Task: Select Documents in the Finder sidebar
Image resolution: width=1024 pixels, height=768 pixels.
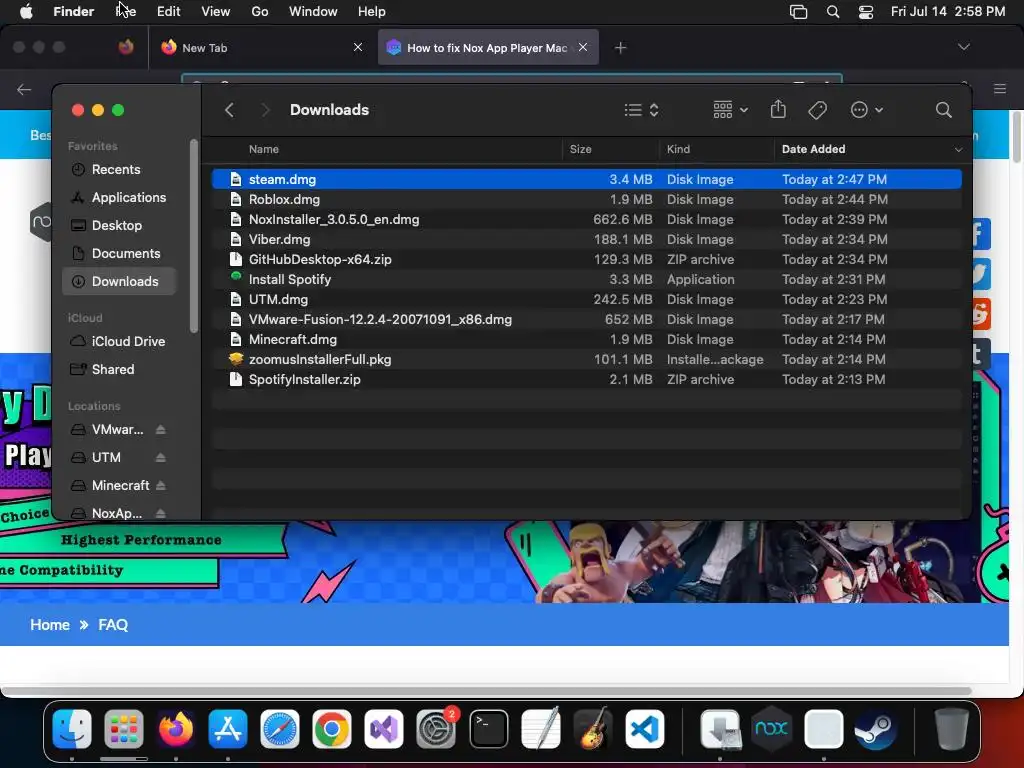Action: click(120, 253)
